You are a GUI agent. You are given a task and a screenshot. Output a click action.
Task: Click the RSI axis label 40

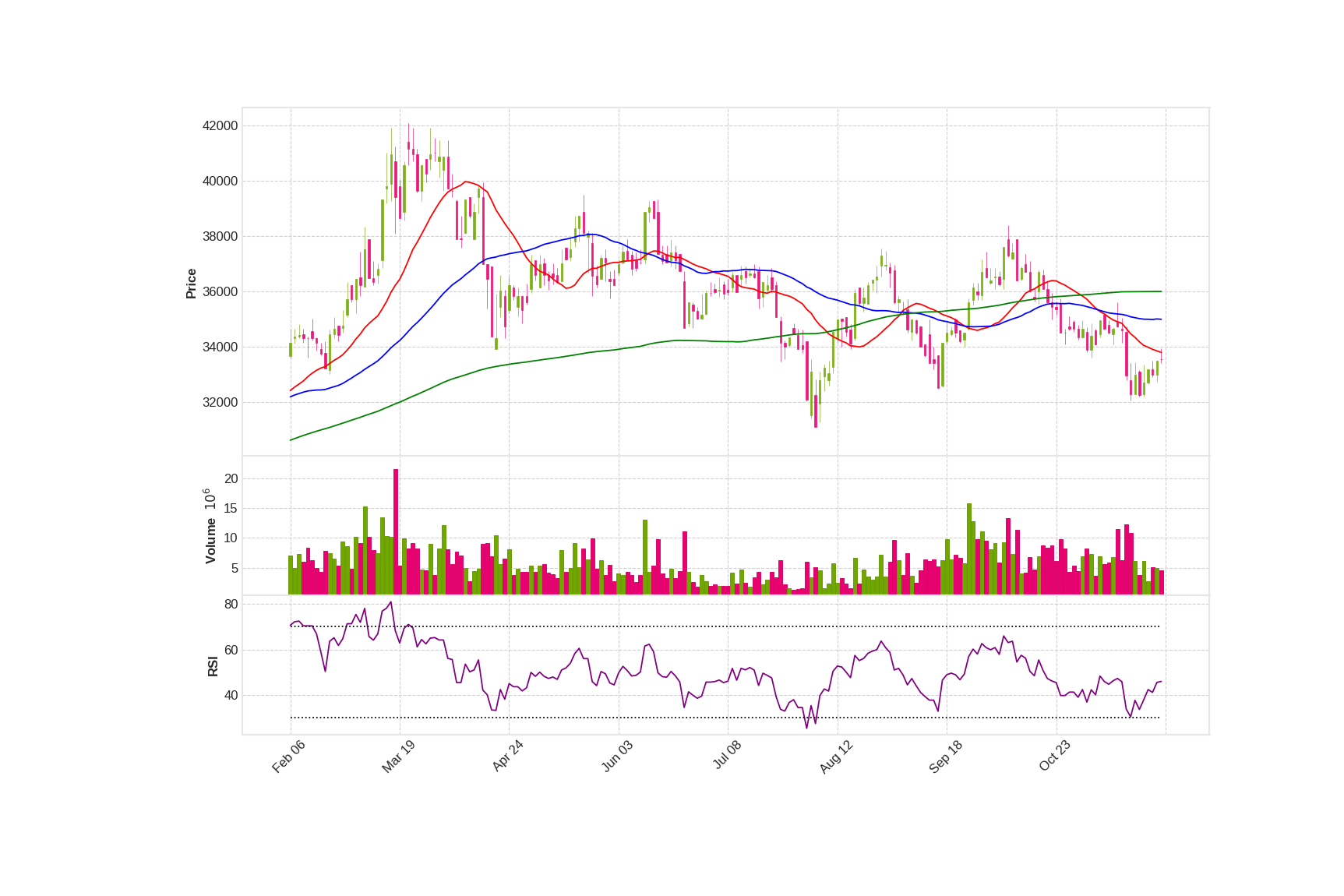pyautogui.click(x=231, y=696)
